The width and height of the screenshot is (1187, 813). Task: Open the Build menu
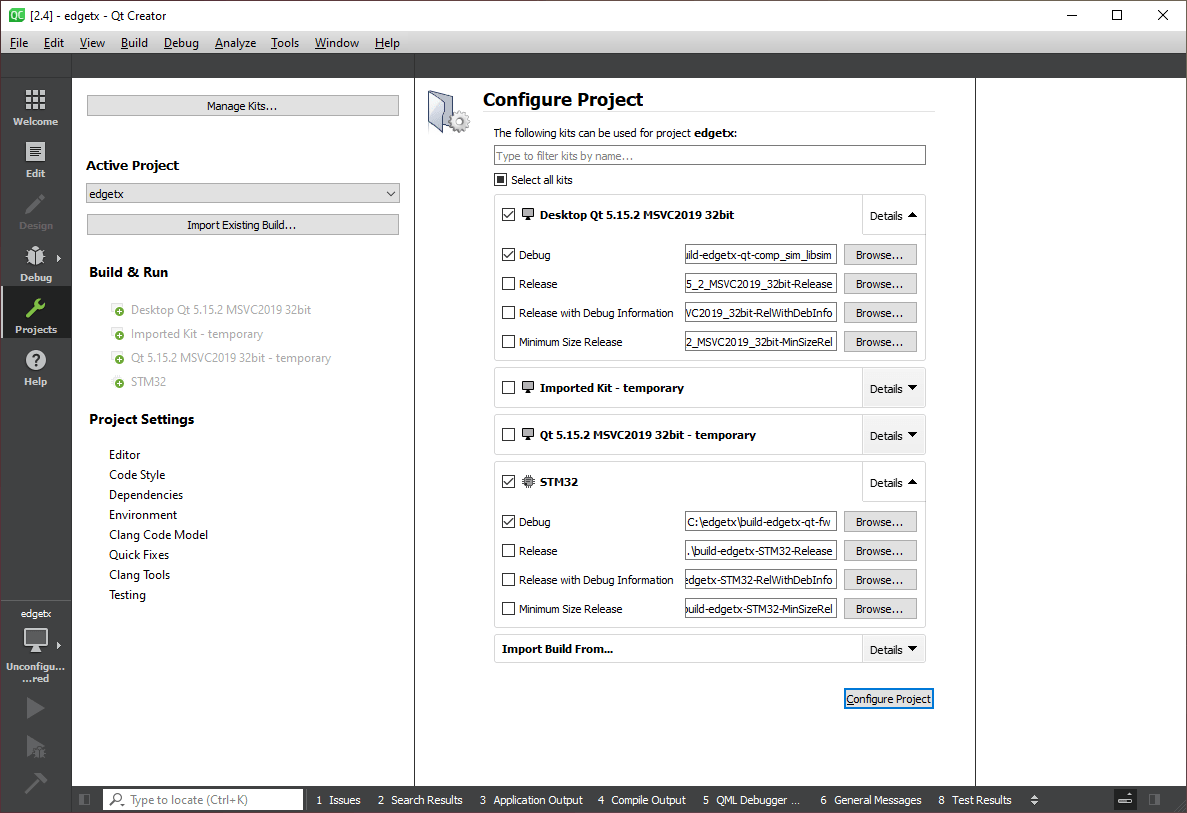(134, 42)
